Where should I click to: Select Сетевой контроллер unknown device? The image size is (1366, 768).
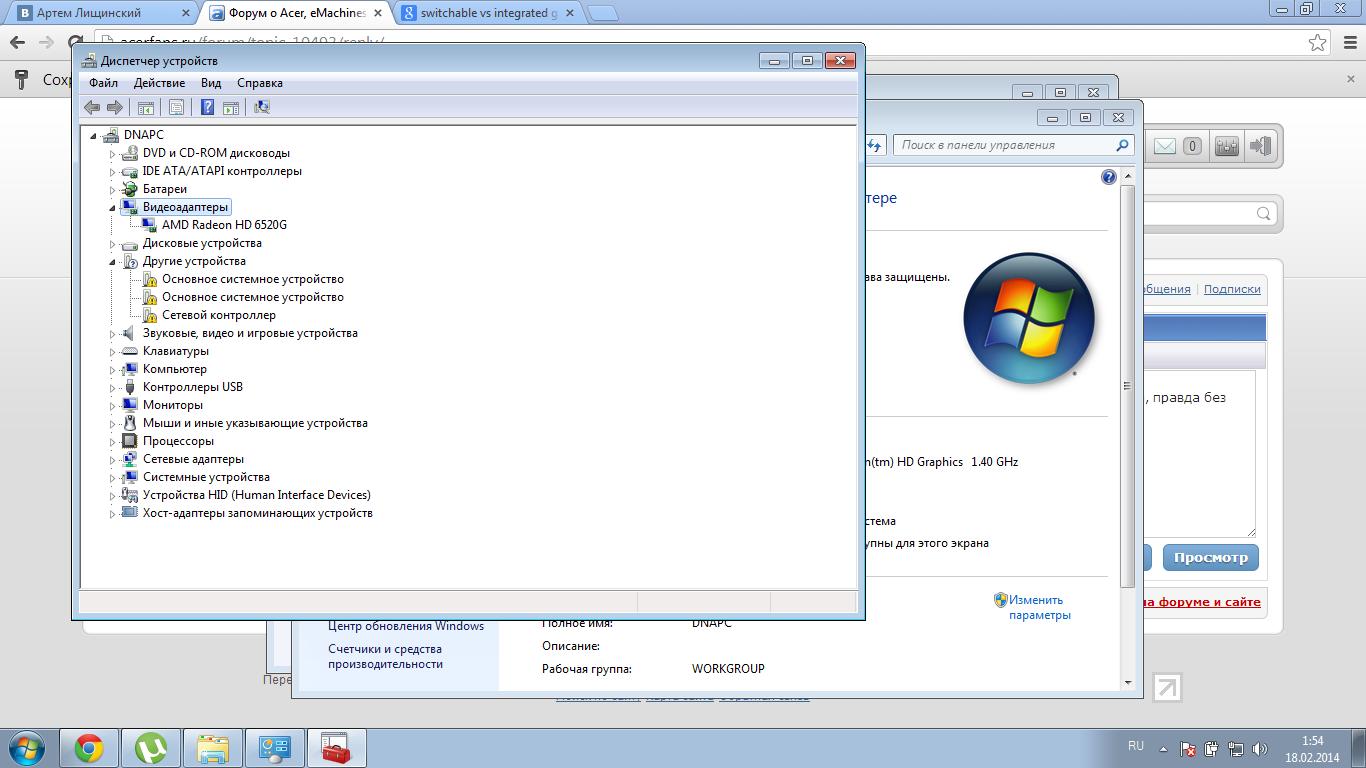pyautogui.click(x=218, y=315)
